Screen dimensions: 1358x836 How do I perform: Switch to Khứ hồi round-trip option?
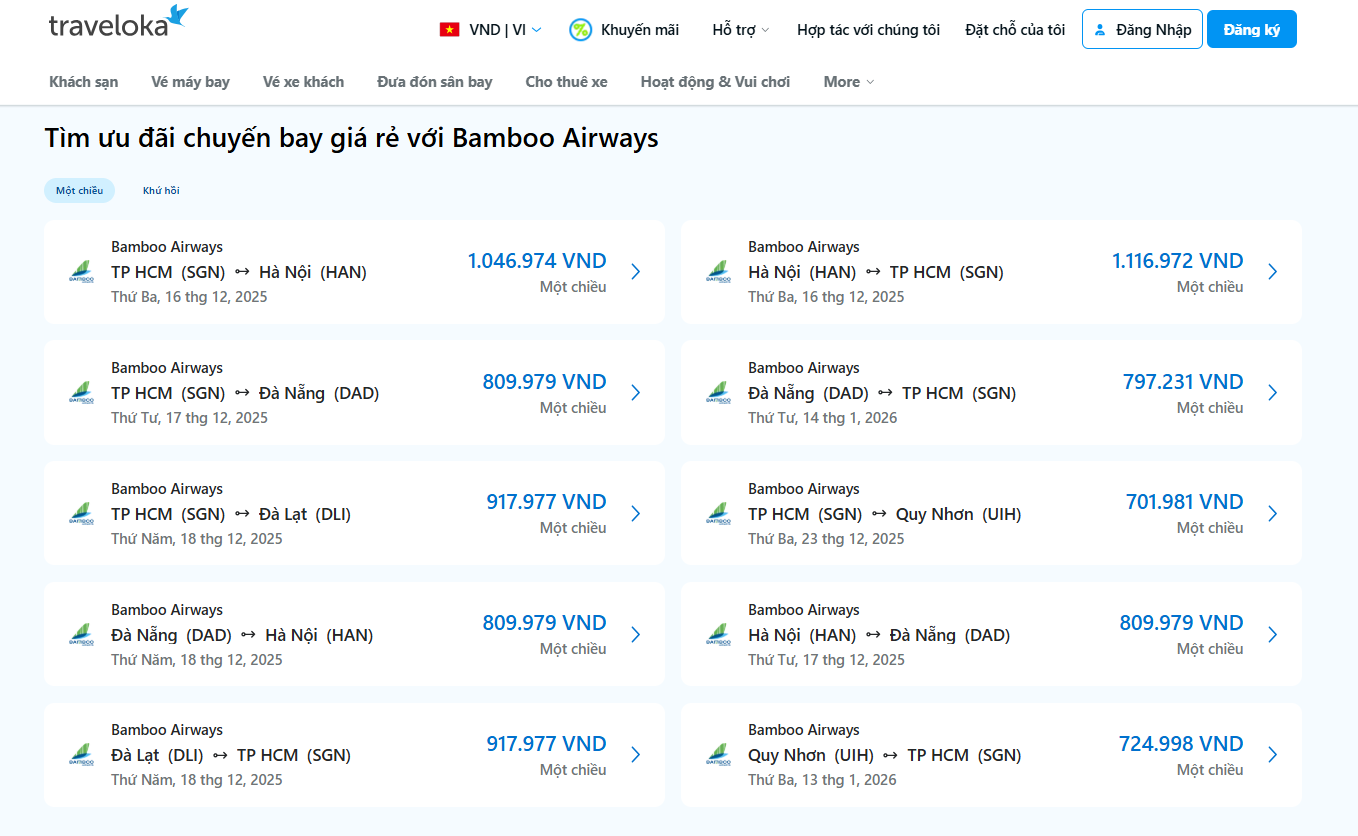161,191
